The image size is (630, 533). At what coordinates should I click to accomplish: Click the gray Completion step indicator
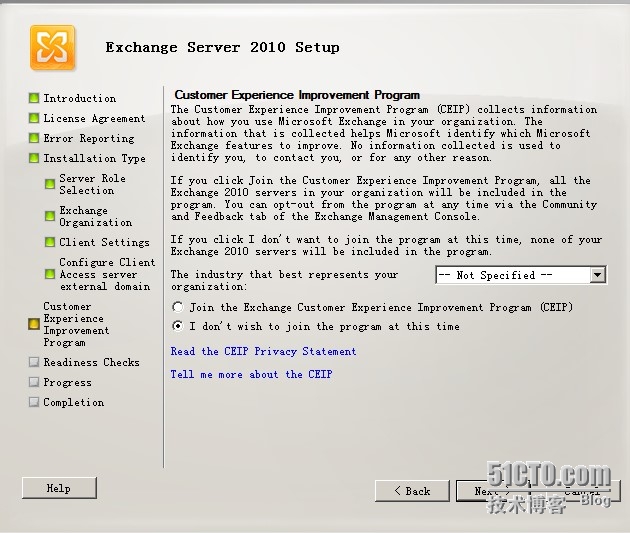[34, 402]
